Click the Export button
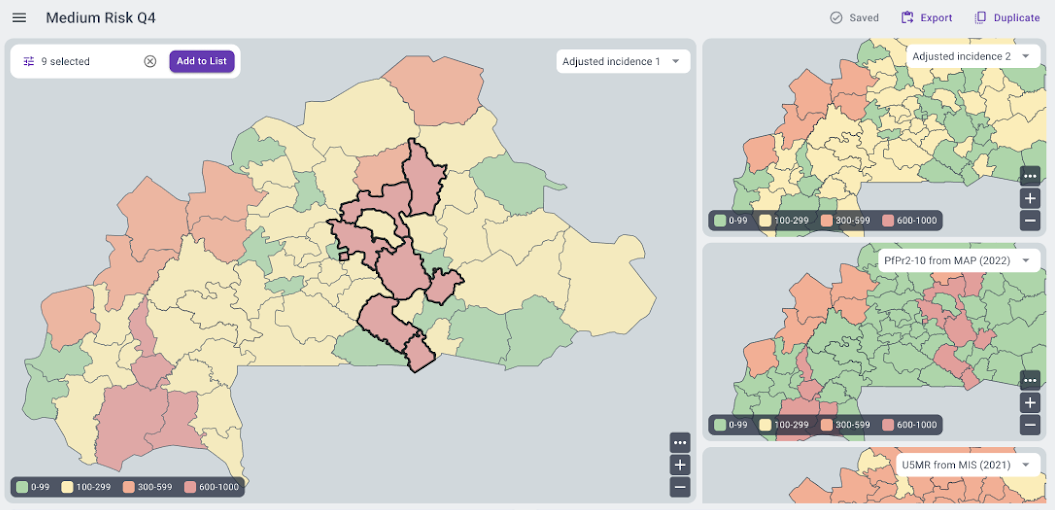The image size is (1055, 510). coord(926,18)
